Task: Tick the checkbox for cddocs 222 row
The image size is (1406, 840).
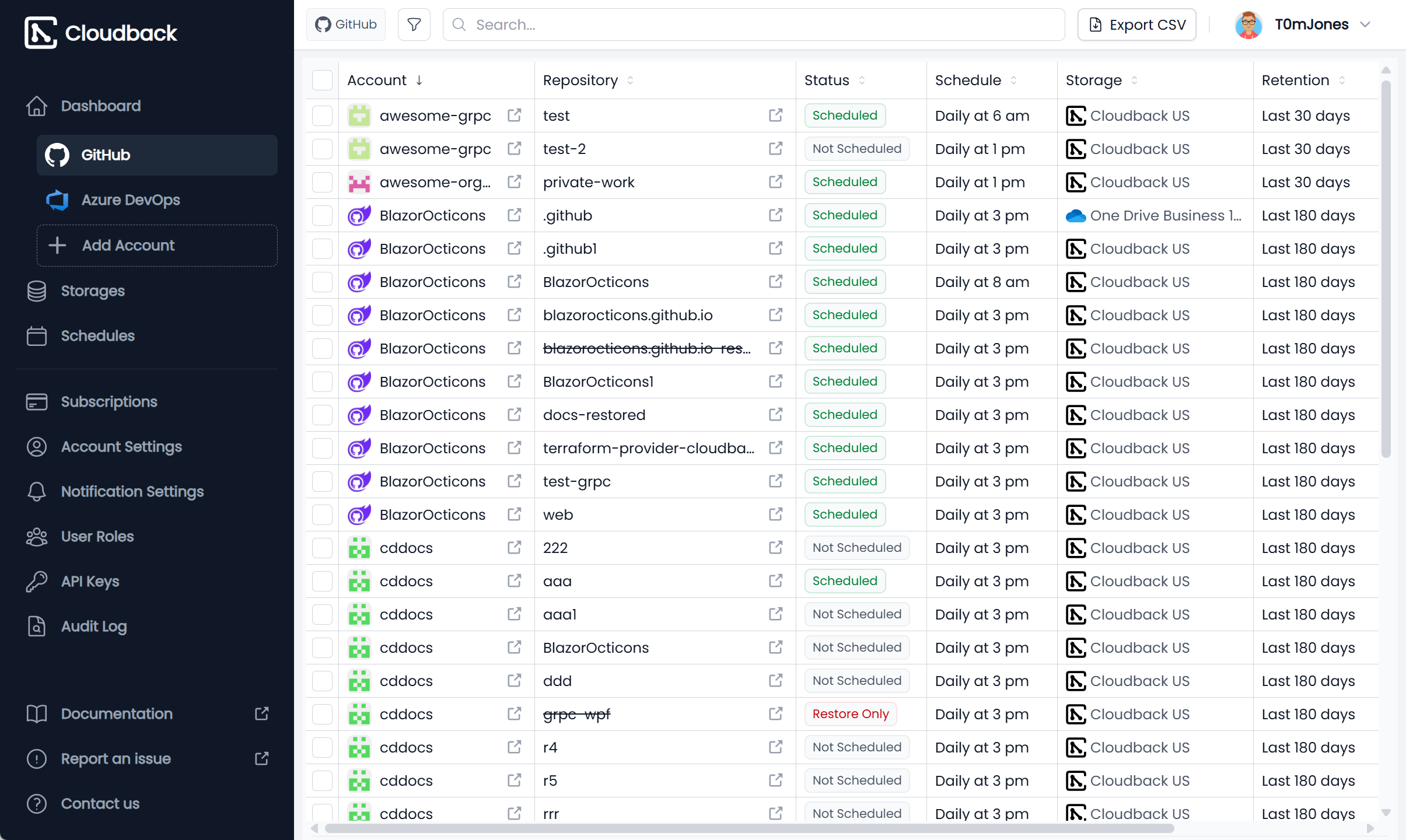Action: (x=322, y=548)
